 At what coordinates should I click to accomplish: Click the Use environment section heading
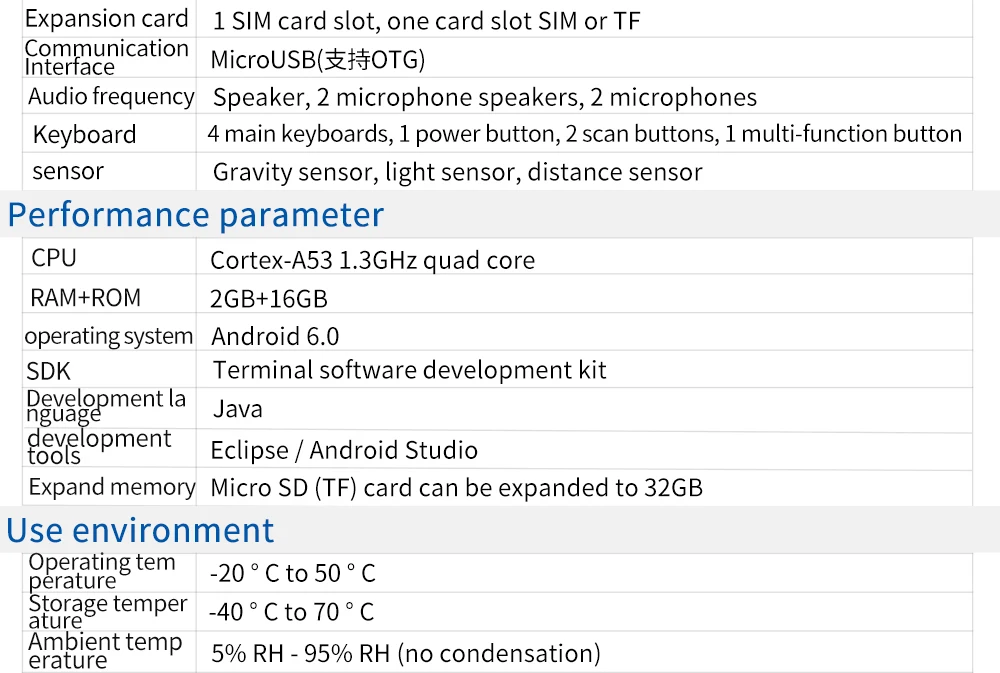(140, 530)
